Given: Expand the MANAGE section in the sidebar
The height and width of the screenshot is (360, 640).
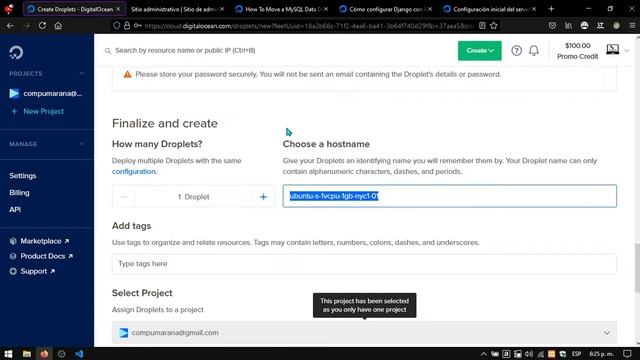Looking at the screenshot, I should (82, 144).
